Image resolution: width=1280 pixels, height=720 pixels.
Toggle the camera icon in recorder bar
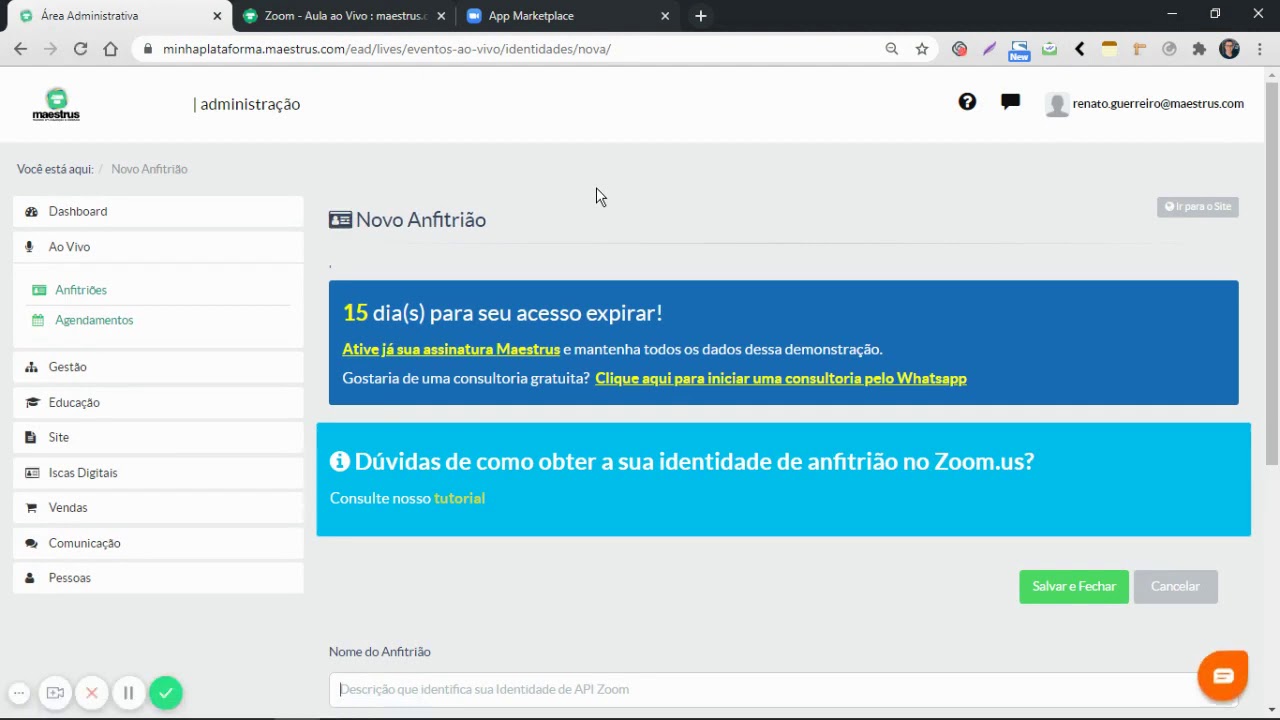55,692
